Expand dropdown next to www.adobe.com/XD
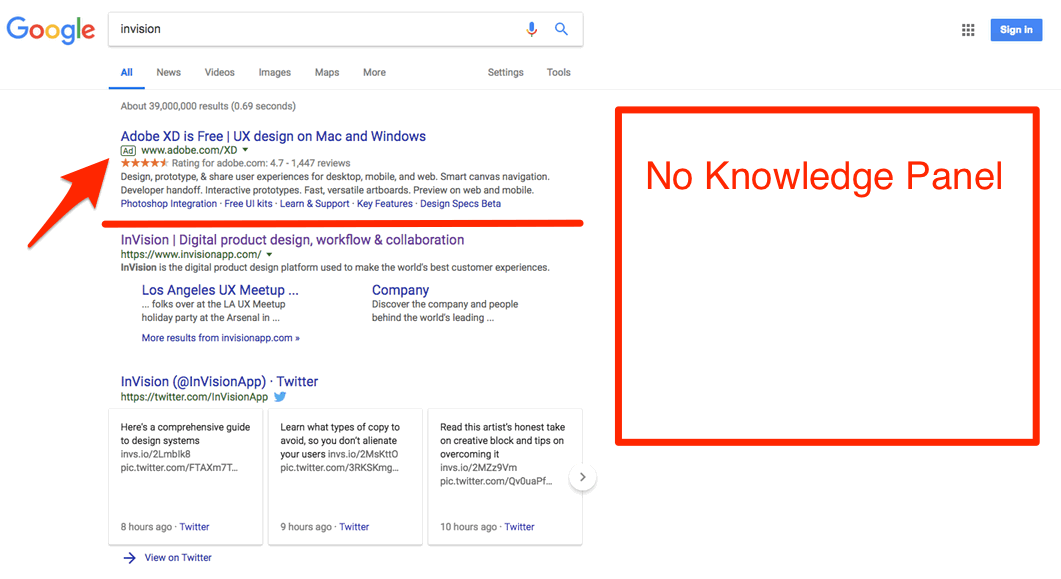The image size is (1061, 579). tap(246, 150)
